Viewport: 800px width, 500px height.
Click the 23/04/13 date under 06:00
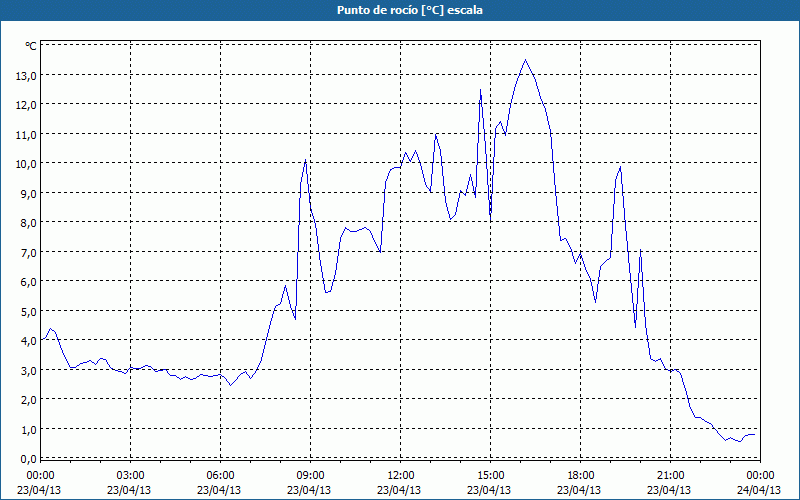click(x=219, y=490)
